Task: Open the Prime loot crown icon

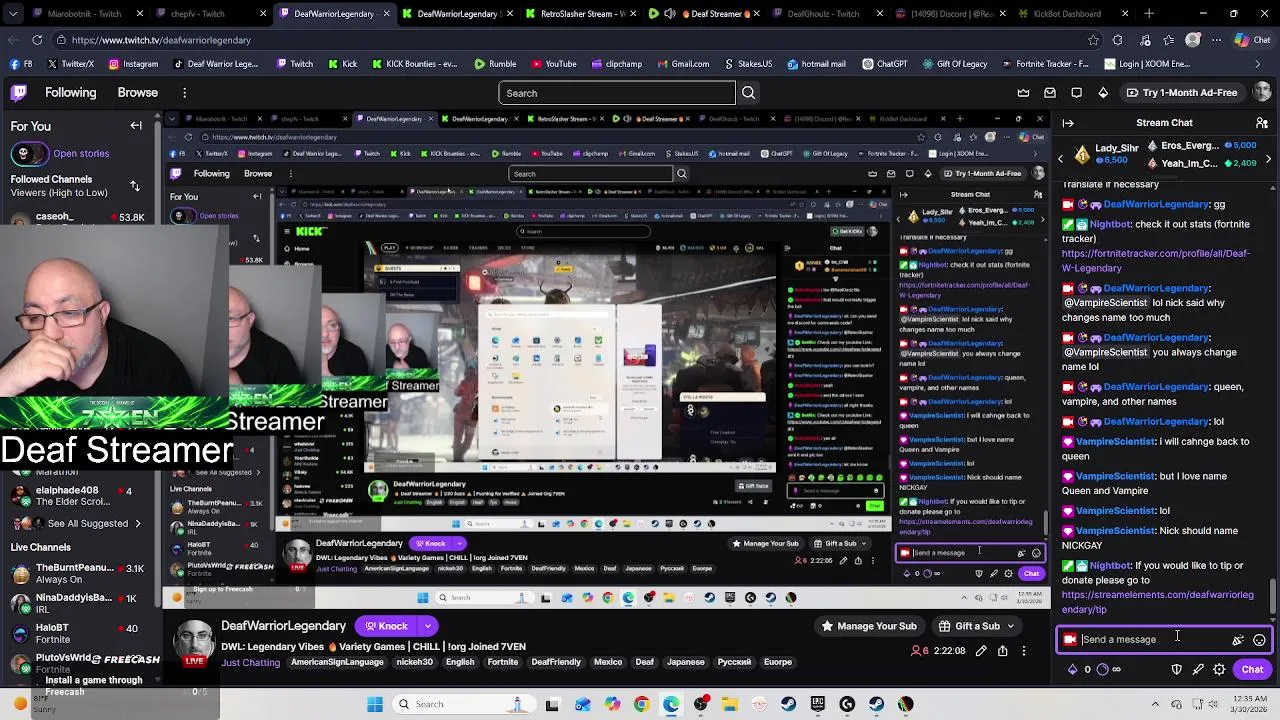Action: (x=1023, y=93)
